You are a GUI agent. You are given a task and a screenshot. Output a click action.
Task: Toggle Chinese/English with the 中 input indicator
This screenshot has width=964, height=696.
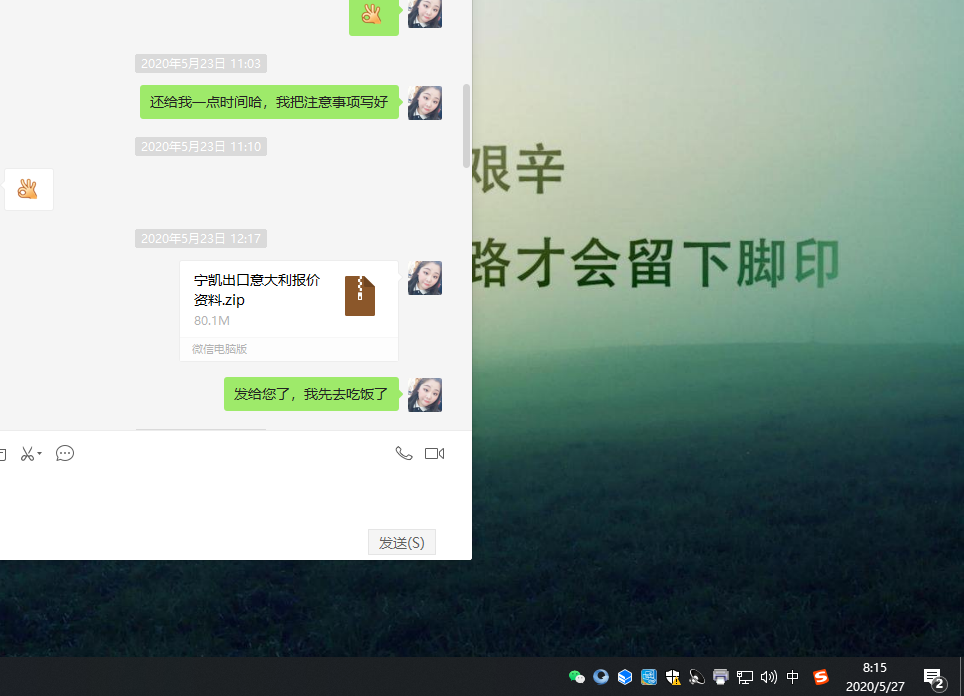[792, 677]
